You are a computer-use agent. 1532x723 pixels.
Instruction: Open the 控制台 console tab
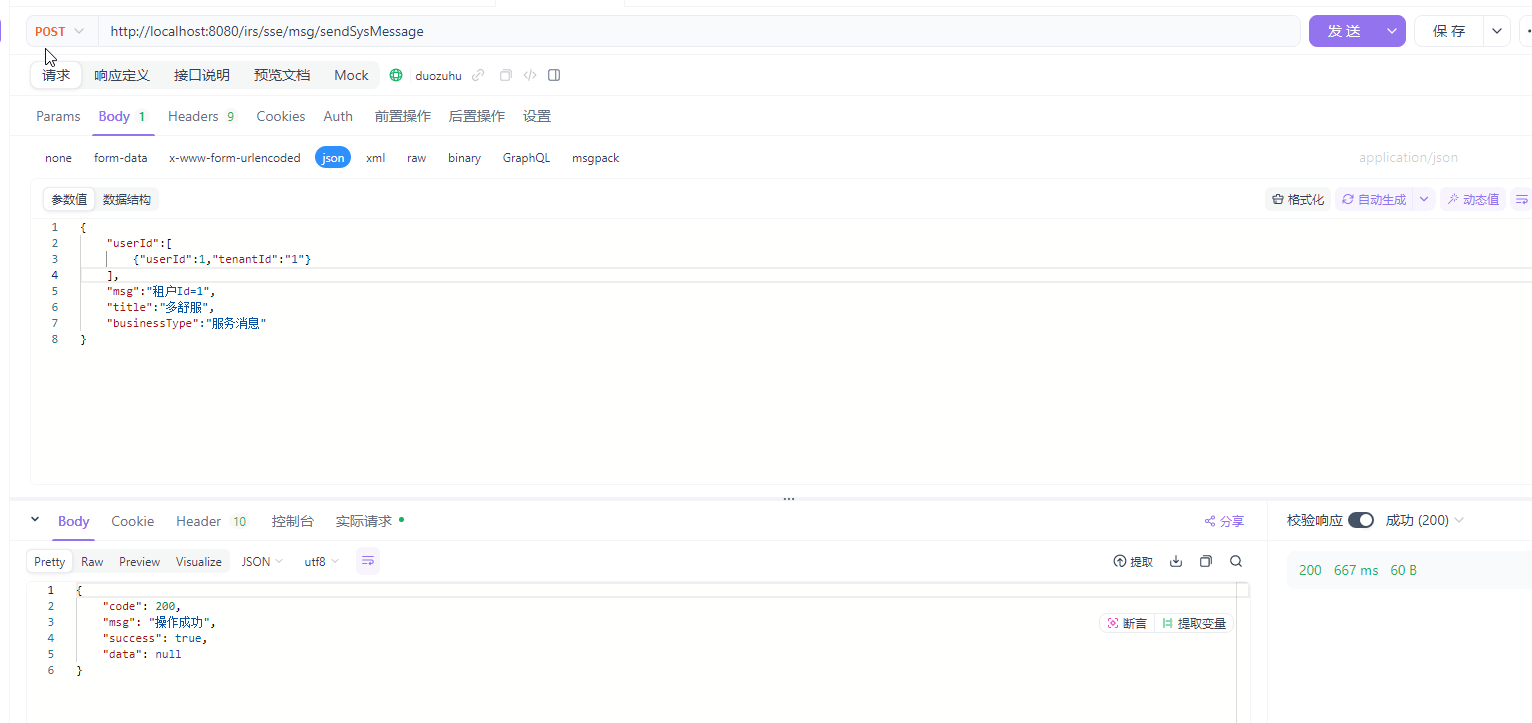click(x=293, y=521)
